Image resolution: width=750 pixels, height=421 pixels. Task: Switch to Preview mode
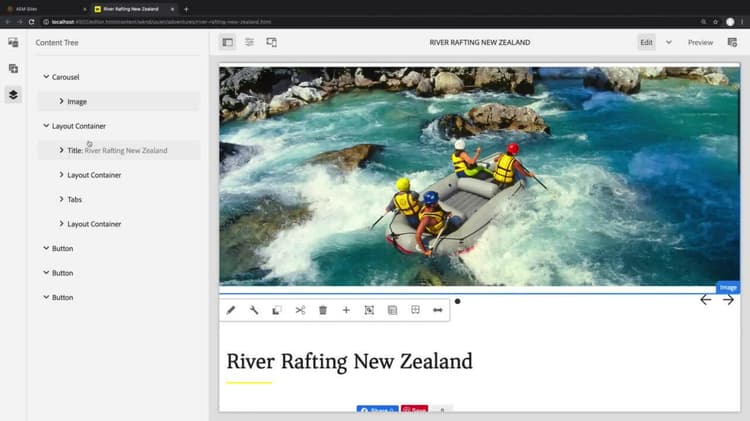click(x=700, y=43)
